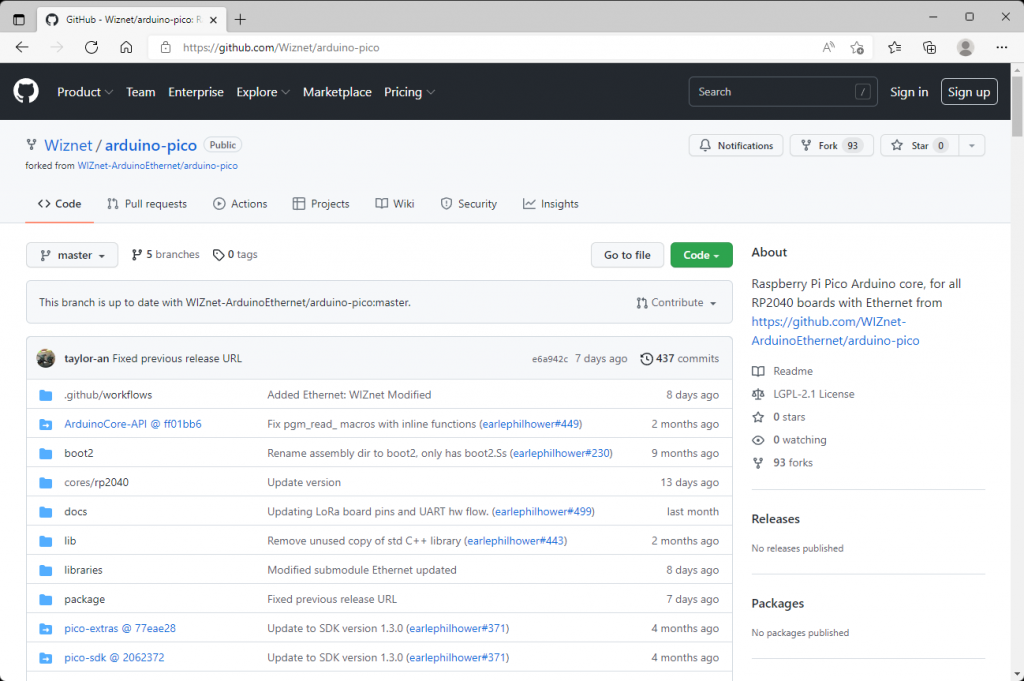
Task: Open the master branch selector dropdown
Action: 72,255
